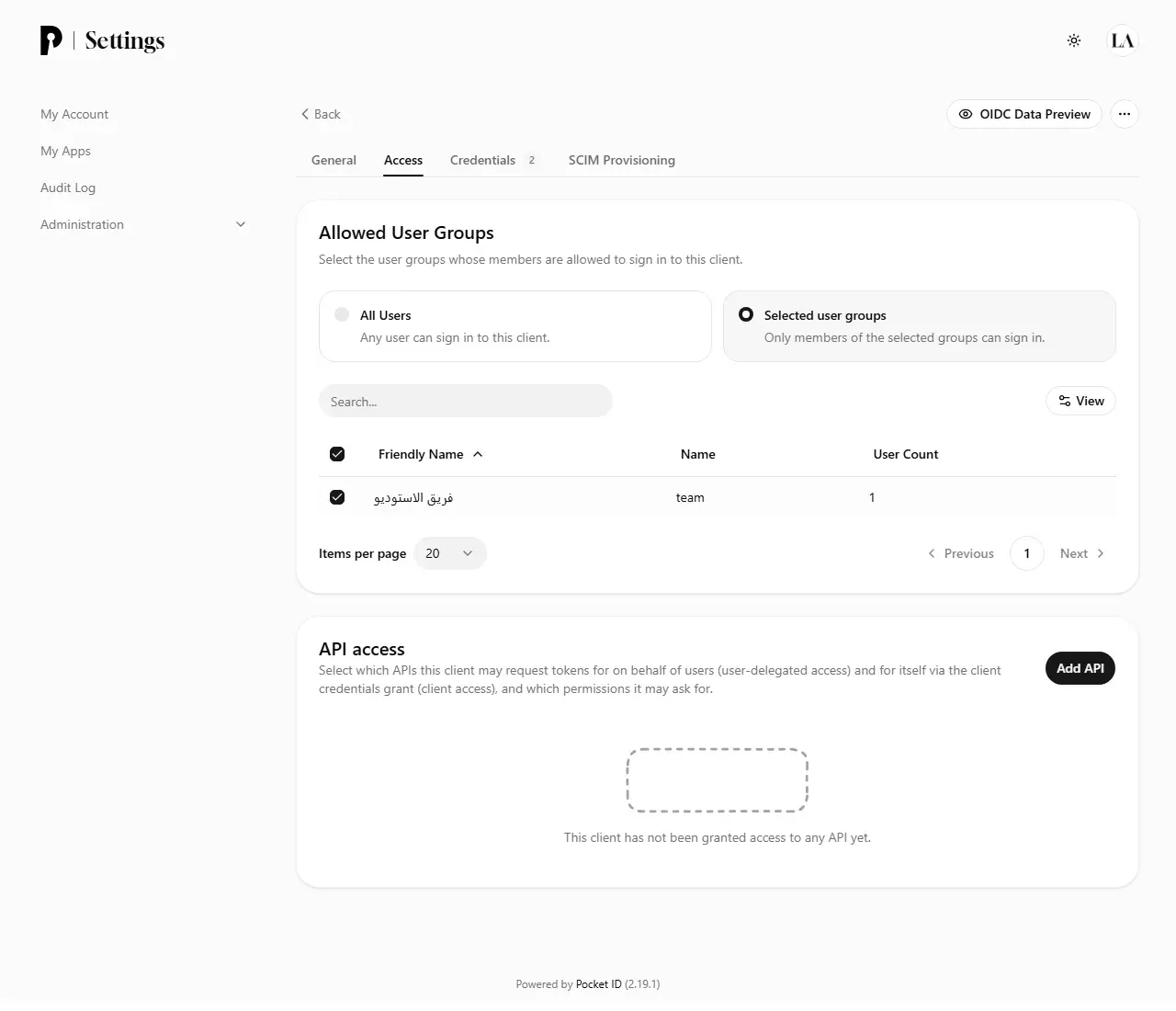Click the 'team' name cell
The width and height of the screenshot is (1176, 1011).
point(690,497)
